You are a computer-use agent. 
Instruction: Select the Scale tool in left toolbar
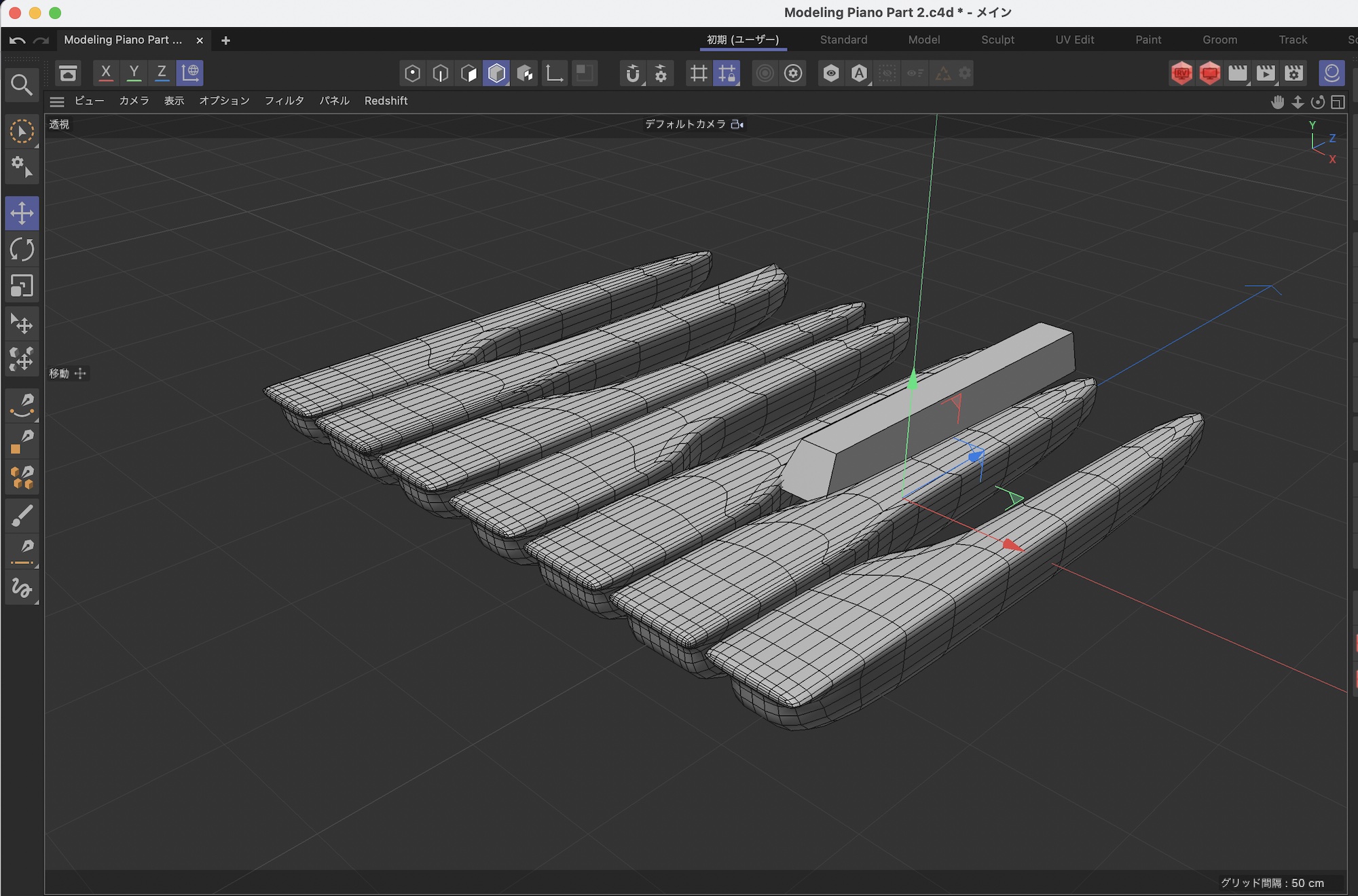[22, 286]
